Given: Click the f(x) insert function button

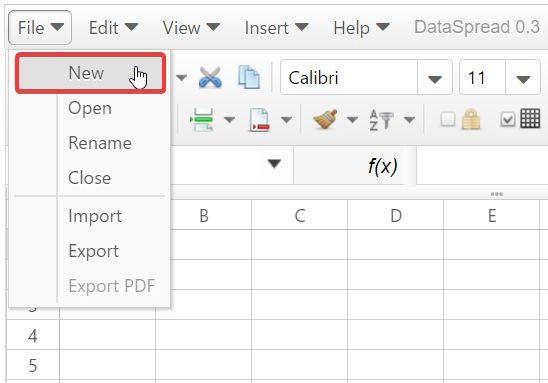Looking at the screenshot, I should click(x=383, y=166).
